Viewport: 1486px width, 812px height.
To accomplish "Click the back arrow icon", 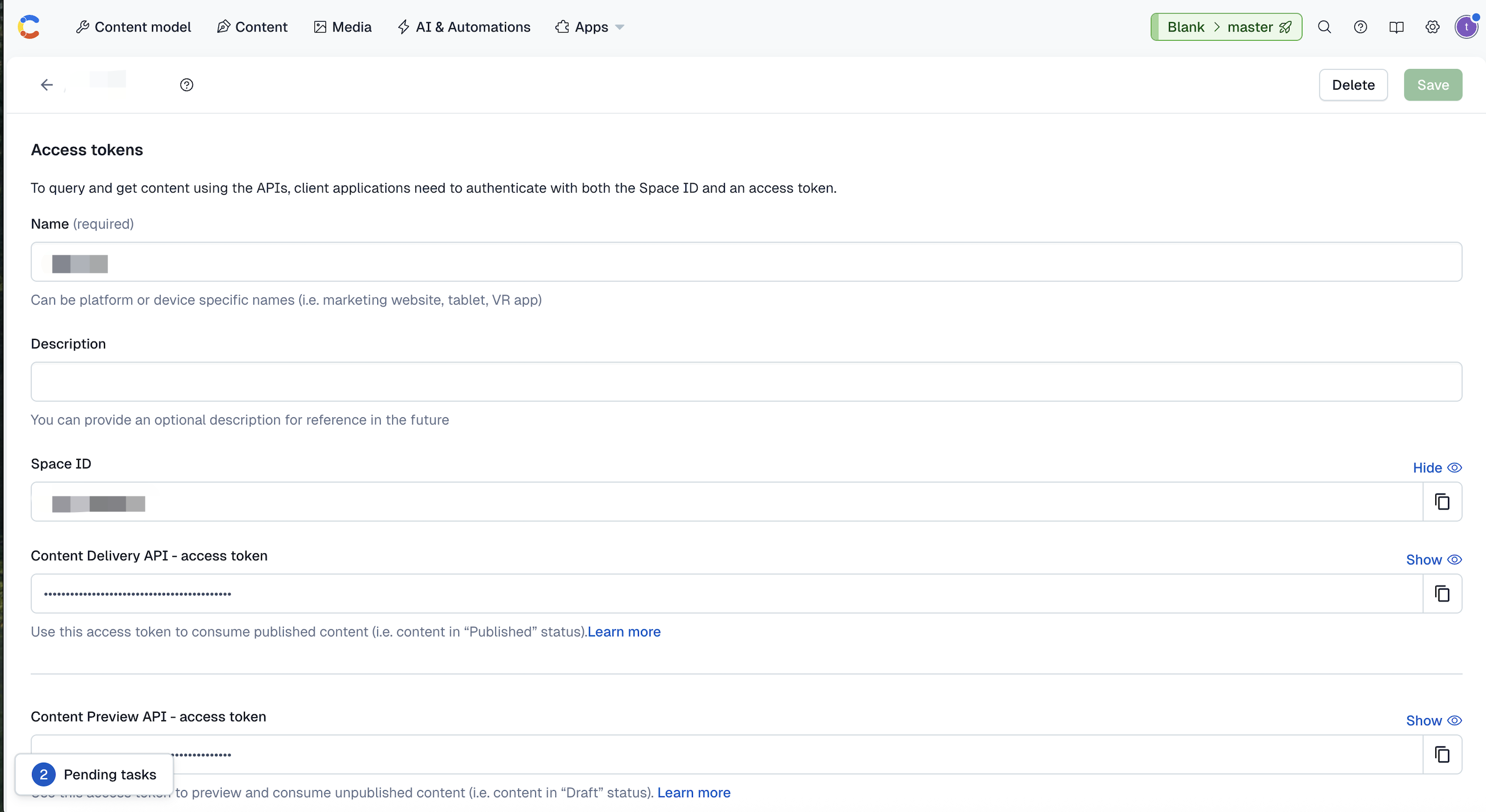I will tap(47, 85).
